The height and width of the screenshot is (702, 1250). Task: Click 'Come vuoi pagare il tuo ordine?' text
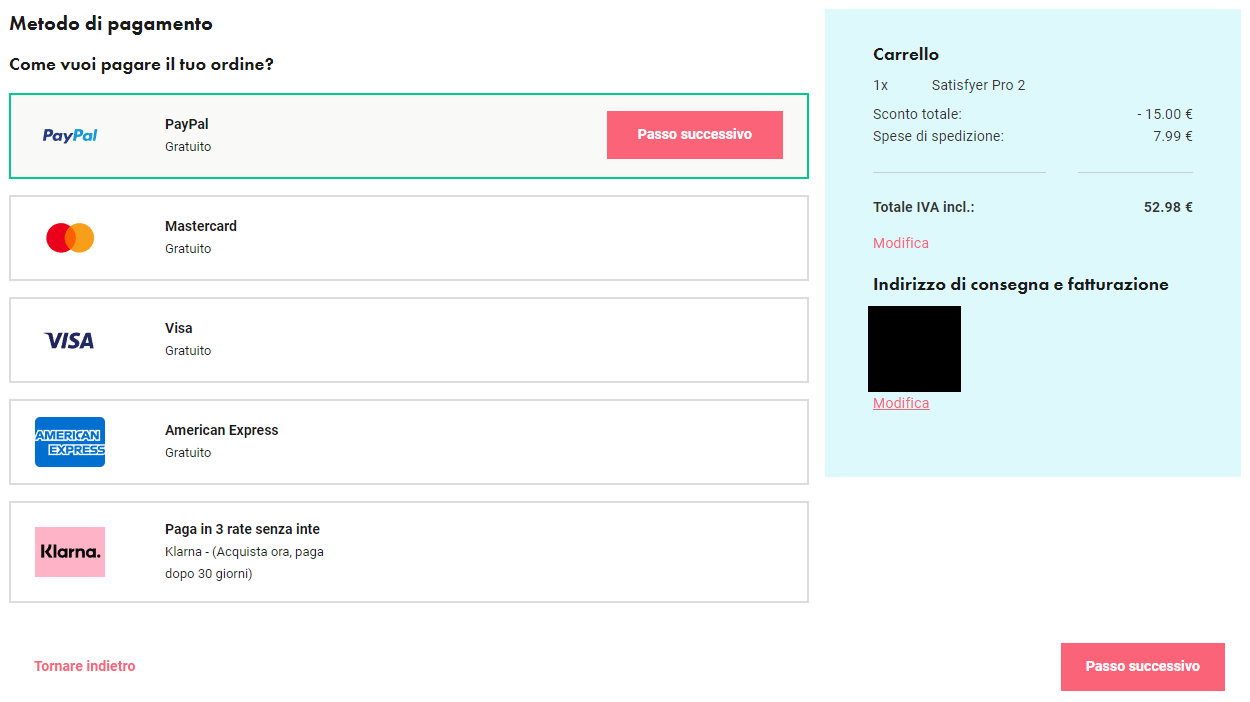click(142, 64)
